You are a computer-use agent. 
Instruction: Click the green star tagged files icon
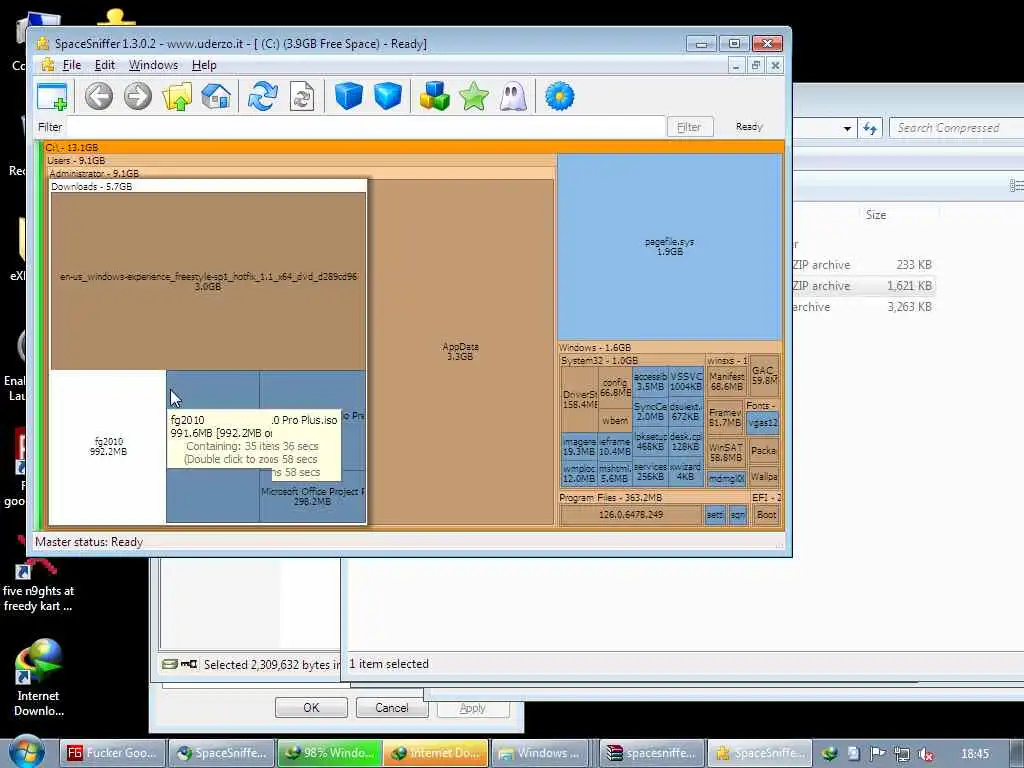click(474, 97)
